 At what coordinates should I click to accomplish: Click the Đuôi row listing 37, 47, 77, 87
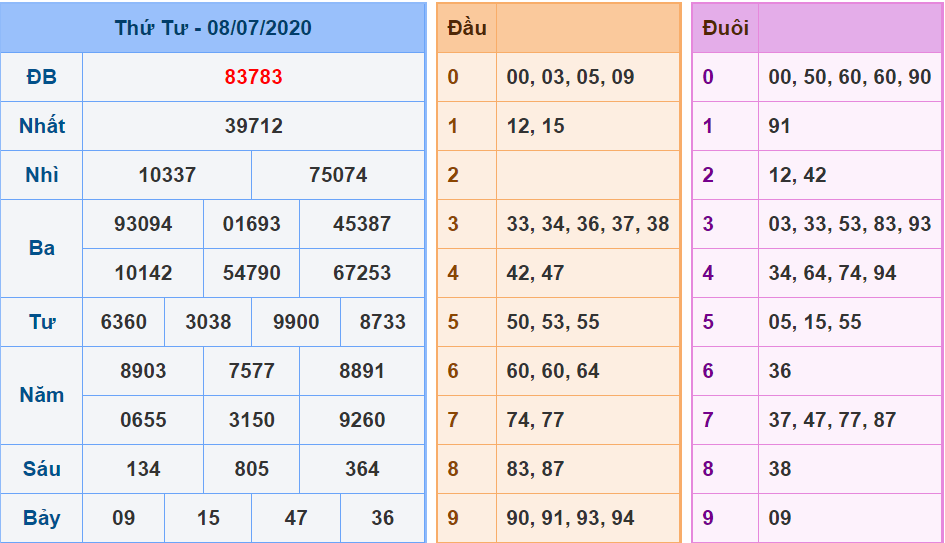pos(832,420)
